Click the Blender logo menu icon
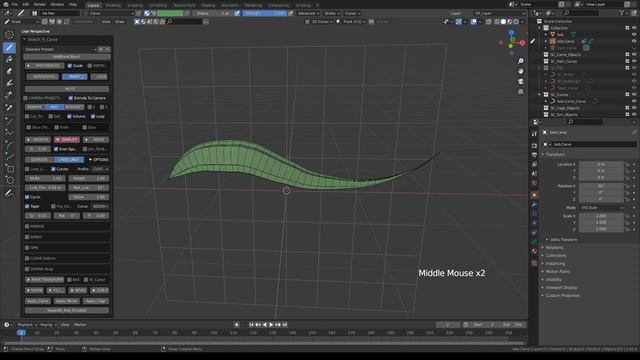Viewport: 640px width, 360px height. (5, 4)
